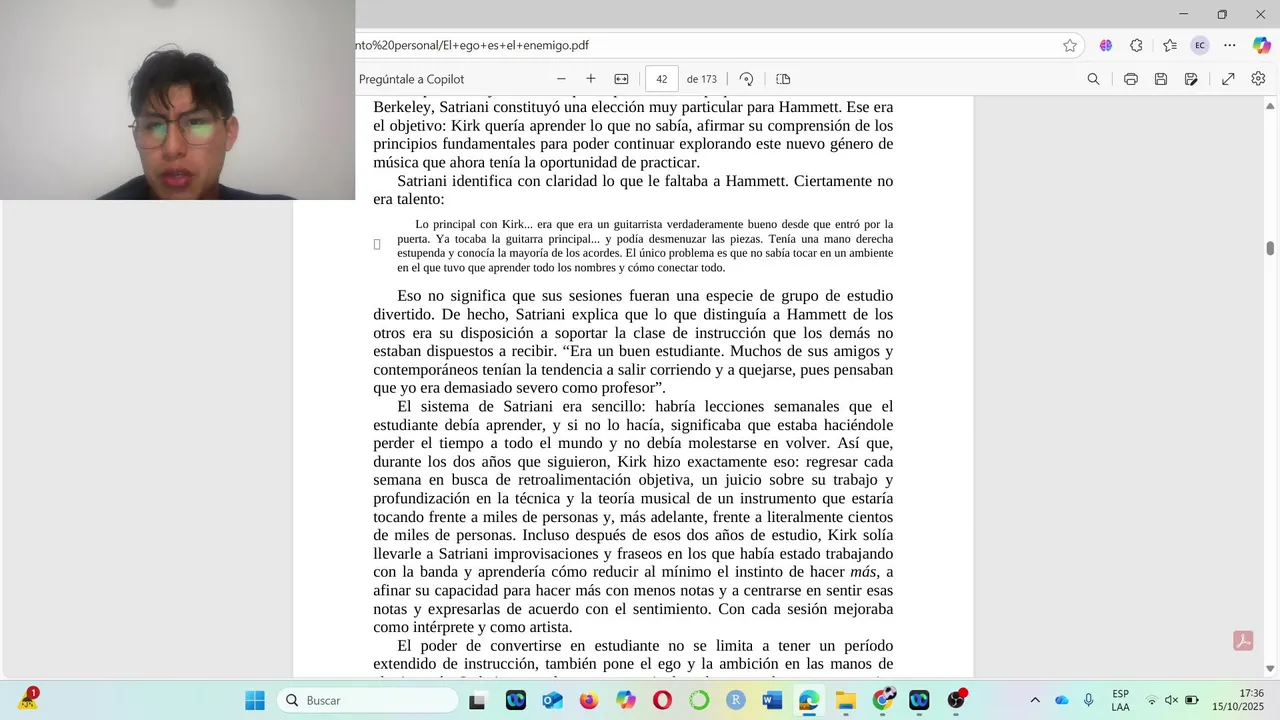Open Outlook from the taskbar
Image resolution: width=1280 pixels, height=720 pixels.
[x=552, y=700]
